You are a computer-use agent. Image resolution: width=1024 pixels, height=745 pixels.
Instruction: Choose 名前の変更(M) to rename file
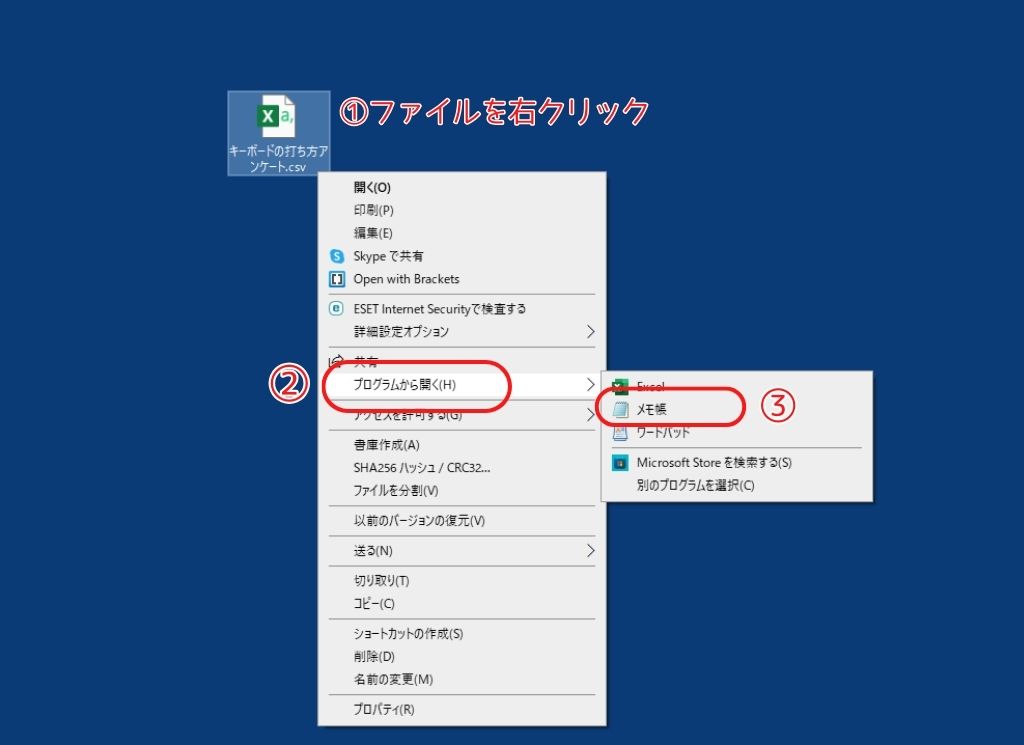[393, 680]
